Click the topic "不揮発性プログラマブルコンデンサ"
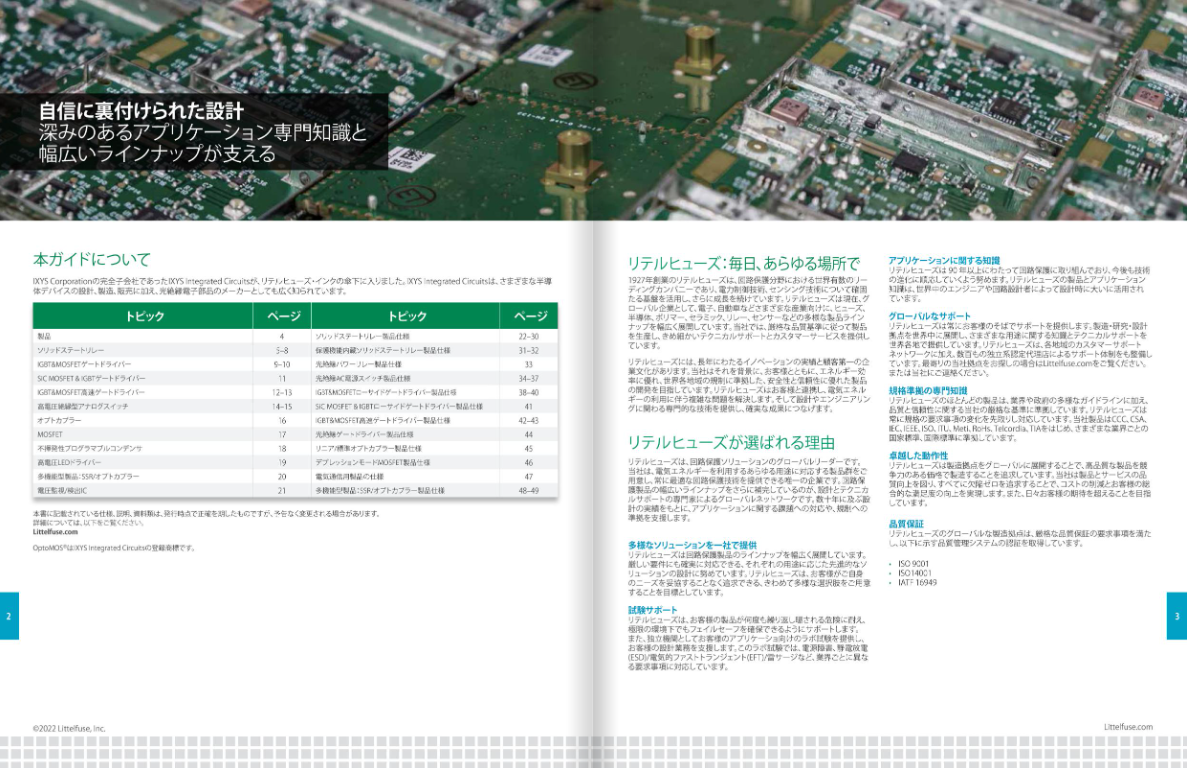 [x=88, y=449]
